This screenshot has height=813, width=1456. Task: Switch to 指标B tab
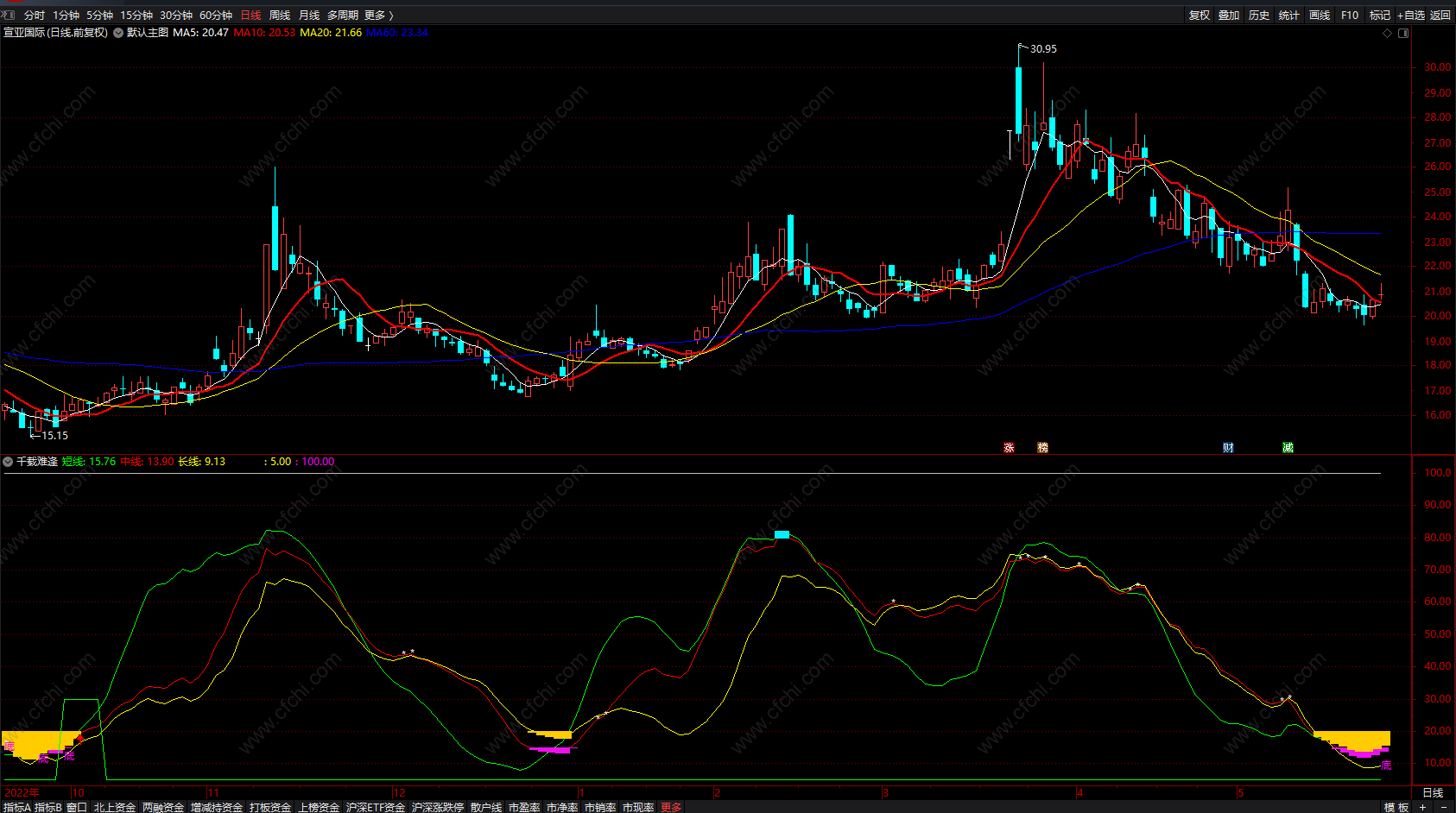[48, 807]
